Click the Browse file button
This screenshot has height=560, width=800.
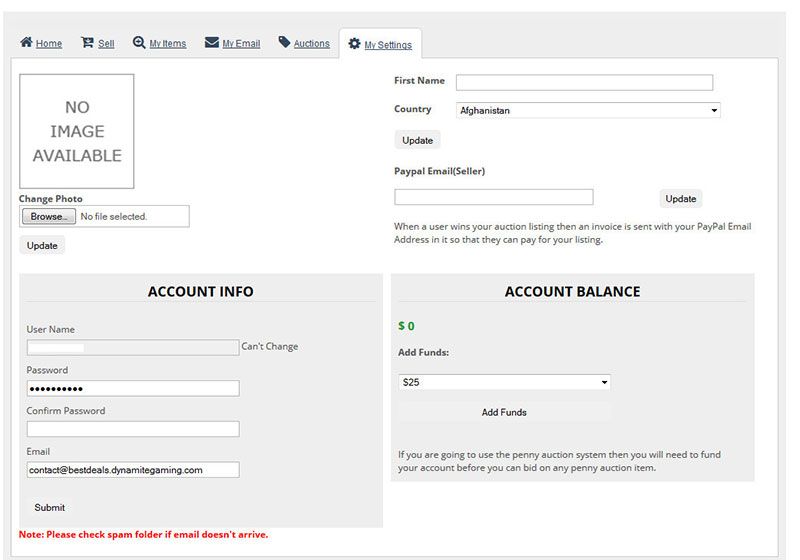pyautogui.click(x=48, y=216)
